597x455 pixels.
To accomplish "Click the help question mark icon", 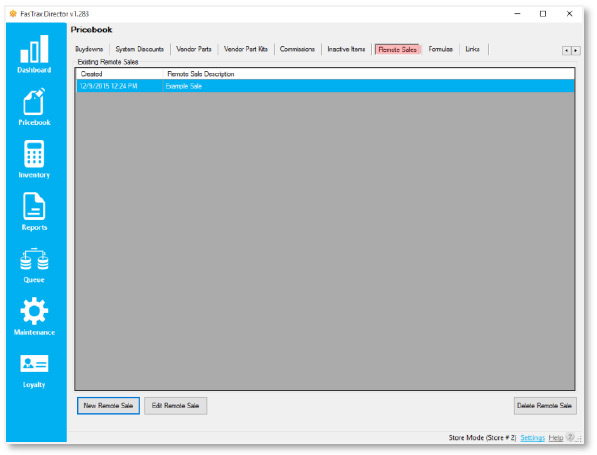I will tap(570, 437).
